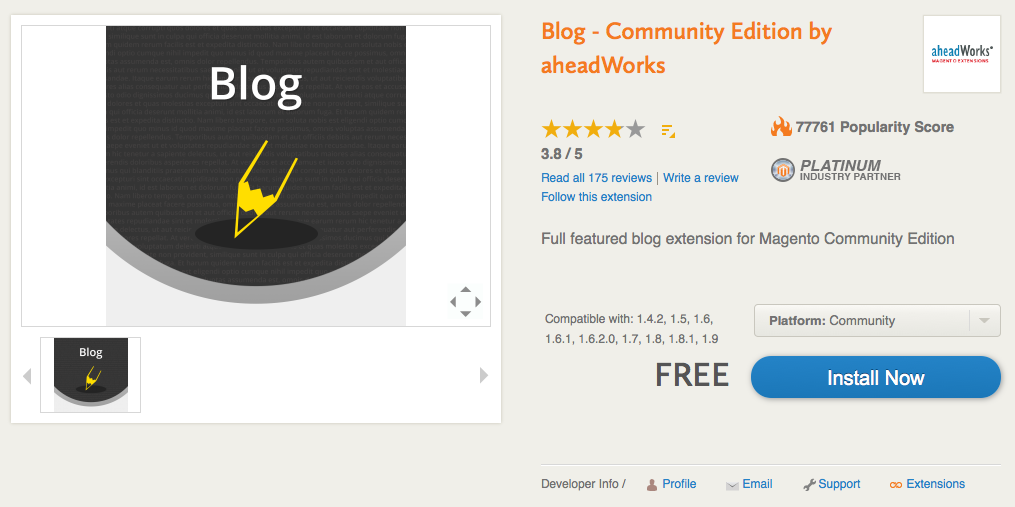The image size is (1015, 507).
Task: Click the aheadWorks developer logo
Action: tap(962, 54)
